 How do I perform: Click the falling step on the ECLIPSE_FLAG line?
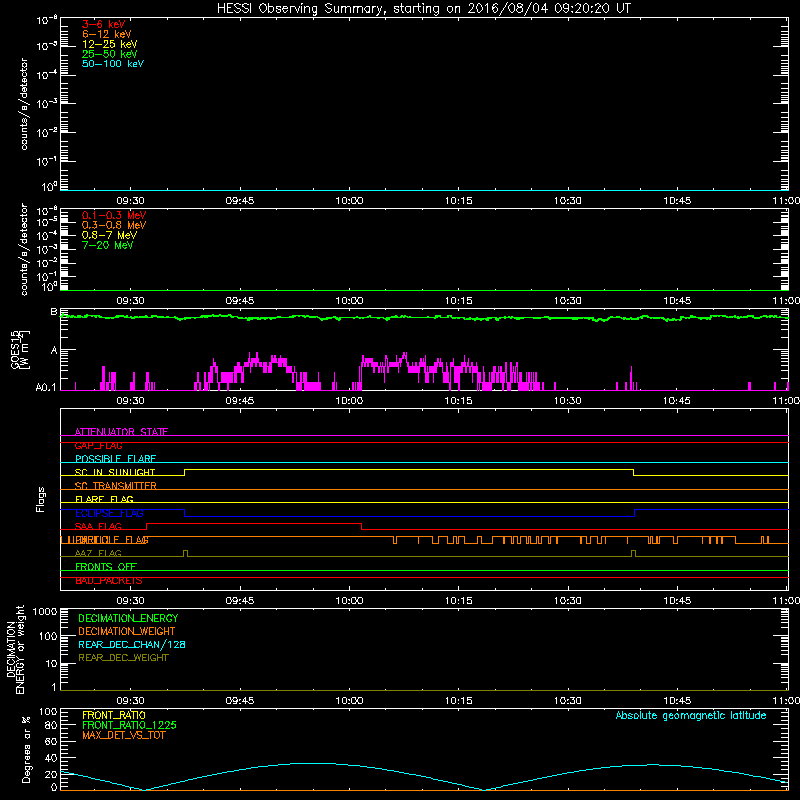point(185,513)
